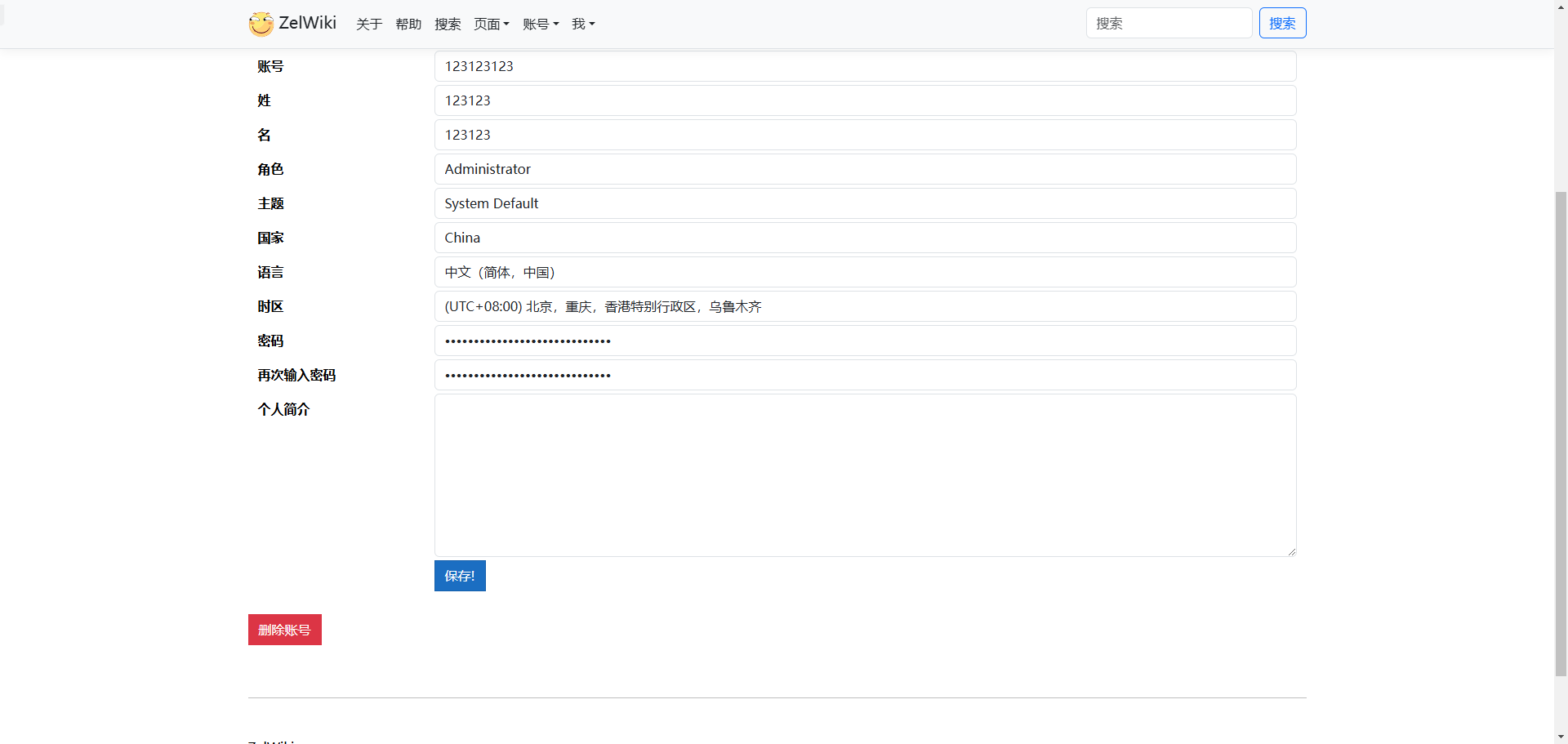Image resolution: width=1568 pixels, height=744 pixels.
Task: Click the 个人简介 biography text area
Action: [865, 475]
